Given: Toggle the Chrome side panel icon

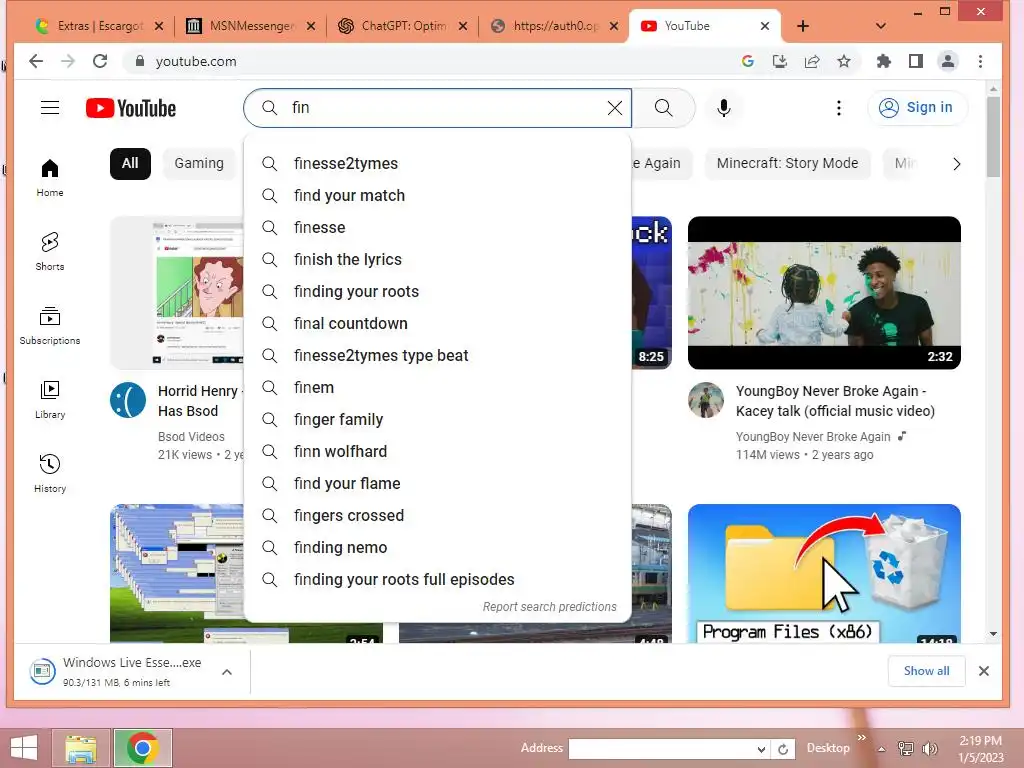Looking at the screenshot, I should 916,61.
